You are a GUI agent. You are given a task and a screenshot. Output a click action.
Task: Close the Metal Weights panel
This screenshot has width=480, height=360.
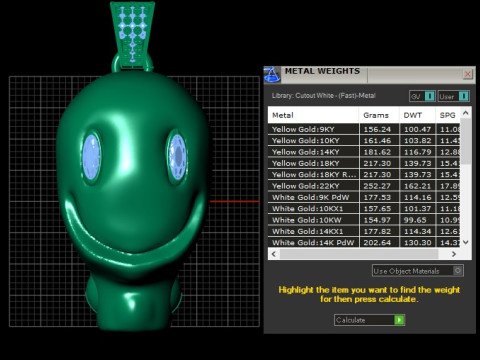click(468, 74)
